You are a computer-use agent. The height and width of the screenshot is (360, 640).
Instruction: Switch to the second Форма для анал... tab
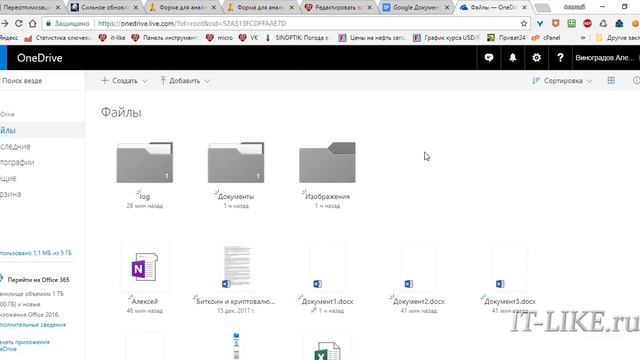coord(260,7)
